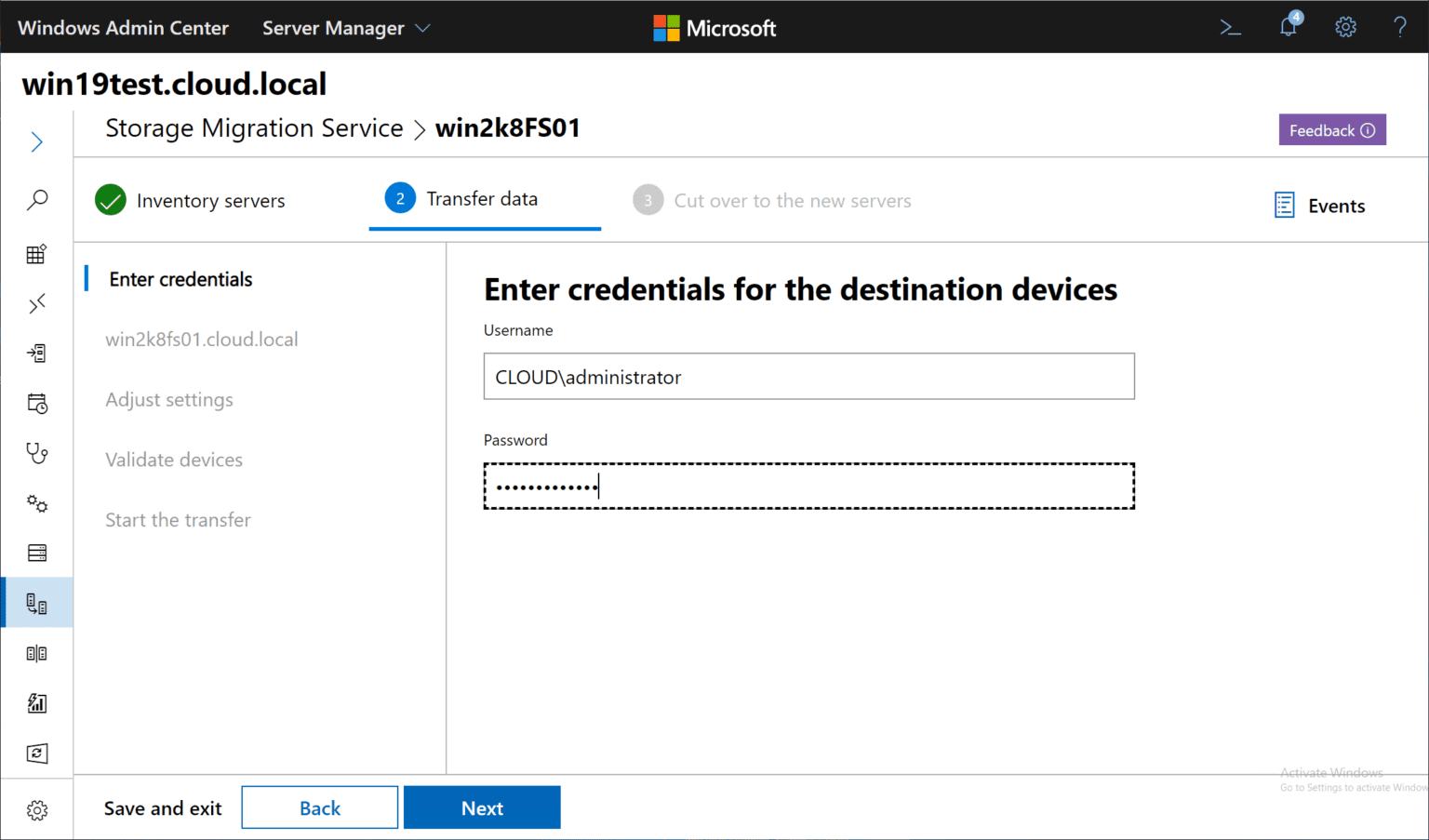The image size is (1429, 840).
Task: Open sidebar Settings gear at the bottom
Action: pos(37,809)
